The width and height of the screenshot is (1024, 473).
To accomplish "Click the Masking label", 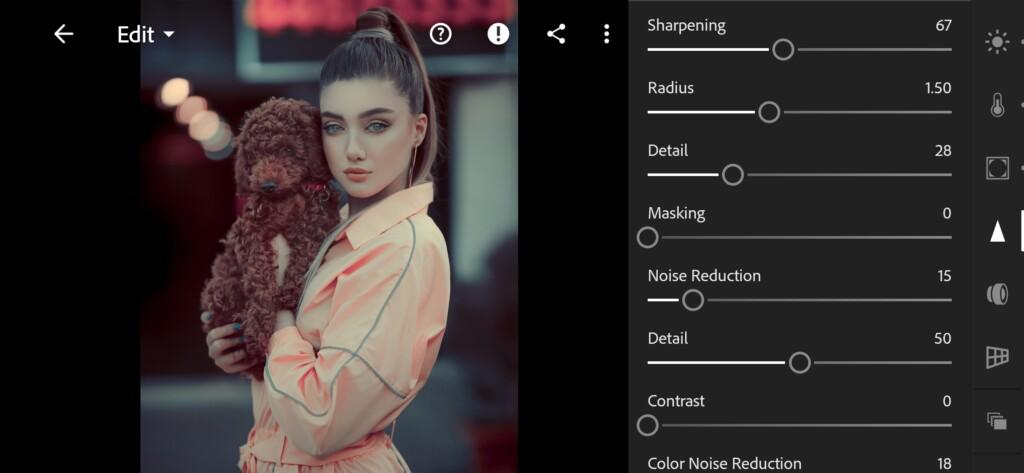I will point(676,214).
